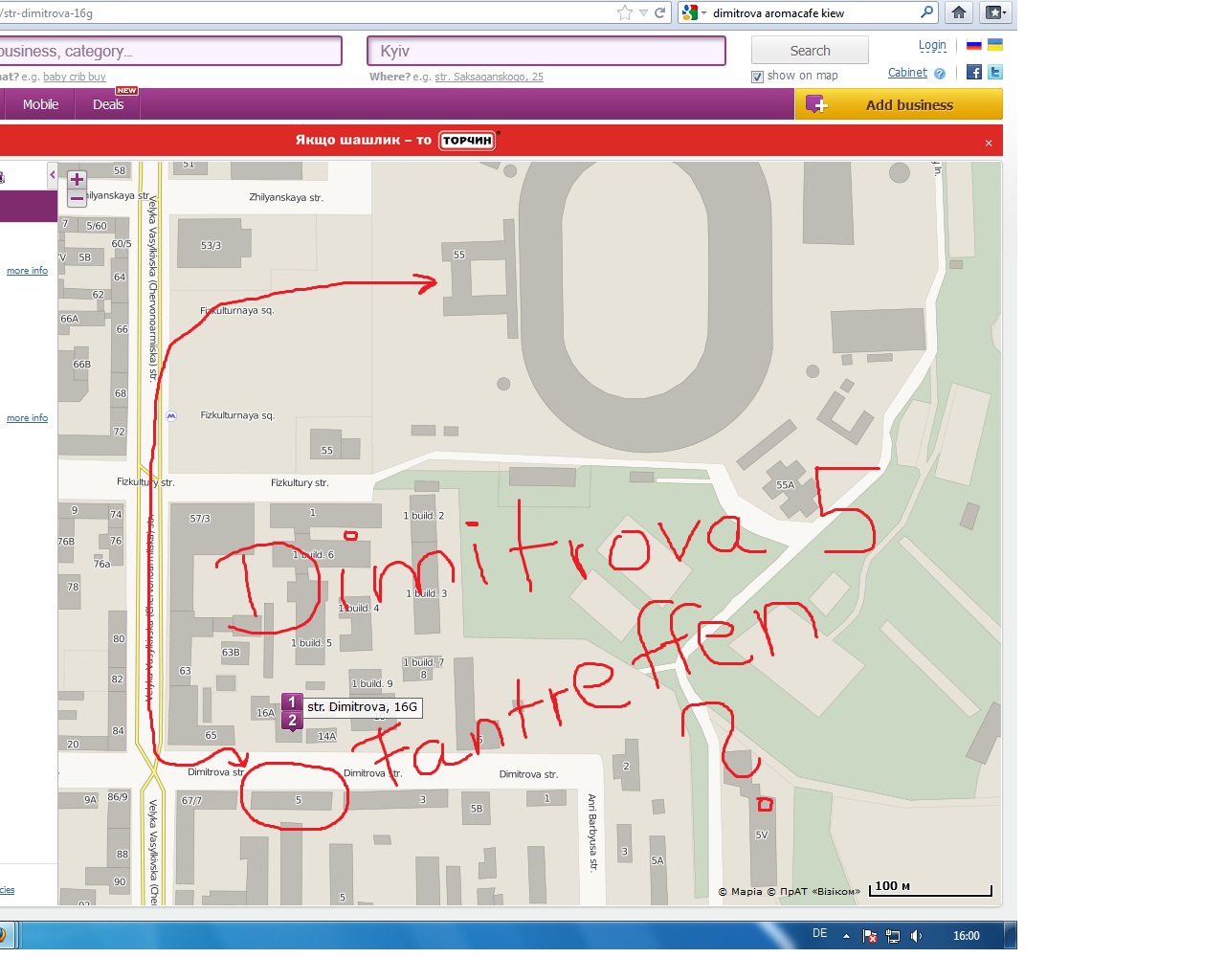The height and width of the screenshot is (980, 1225).
Task: Bookmark this page with the star
Action: pos(625,12)
